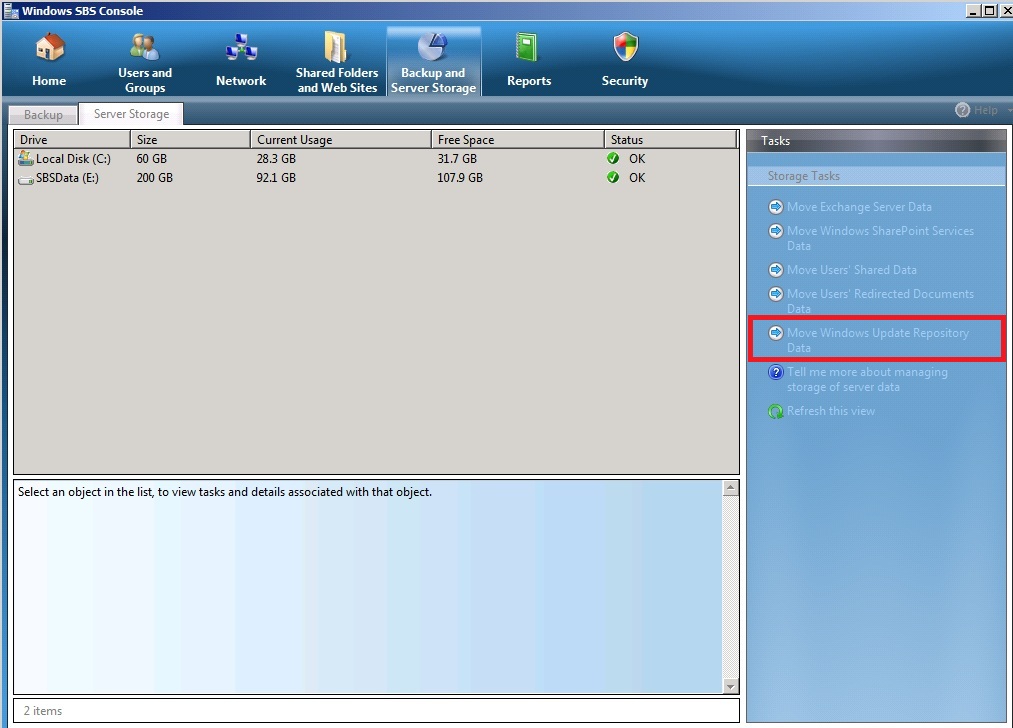Open Tell me more about managing storage link
The image size is (1013, 728).
(x=867, y=379)
